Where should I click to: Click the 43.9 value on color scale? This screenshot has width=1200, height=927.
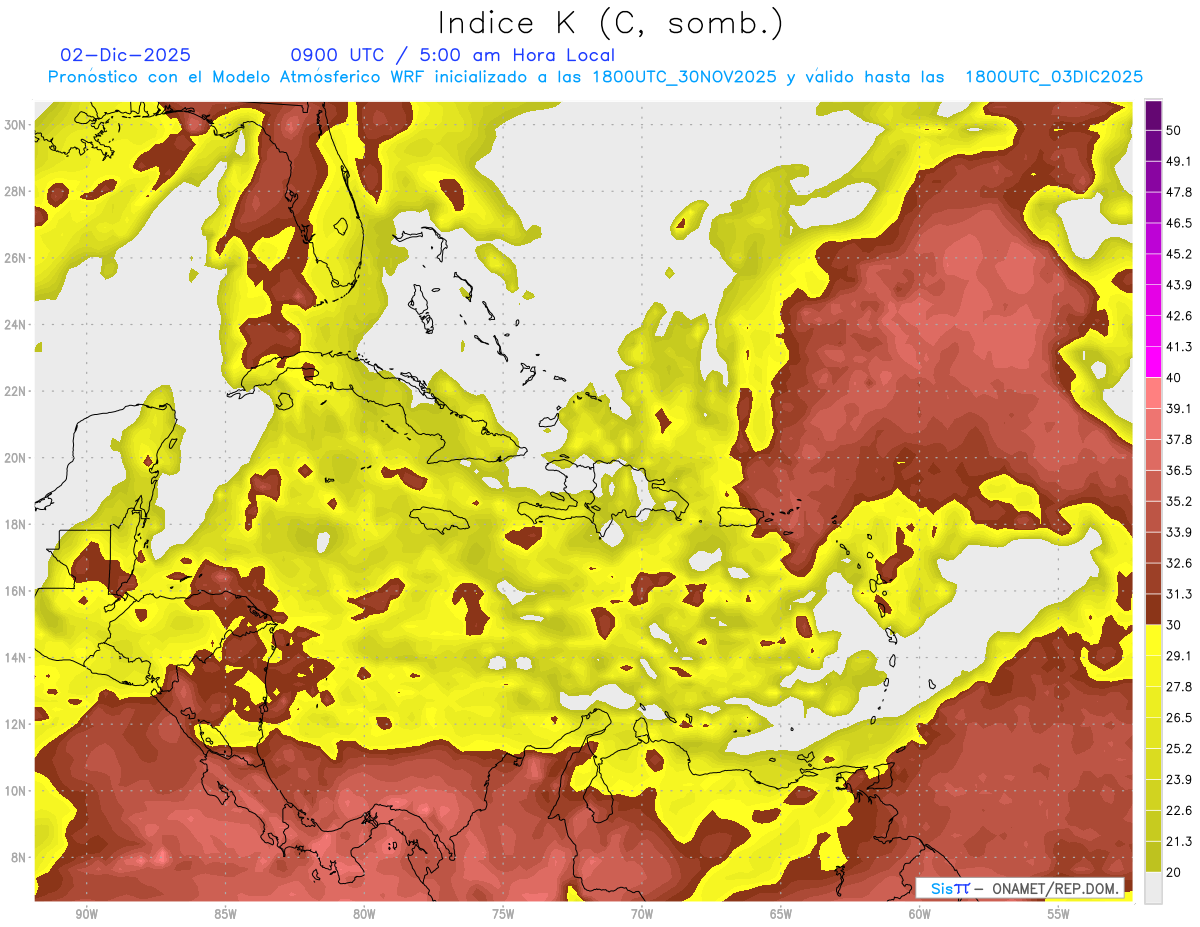[x=1180, y=285]
